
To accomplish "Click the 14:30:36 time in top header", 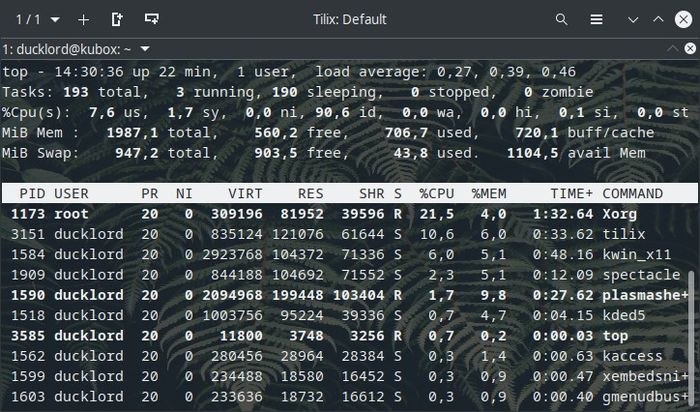I will coord(89,72).
